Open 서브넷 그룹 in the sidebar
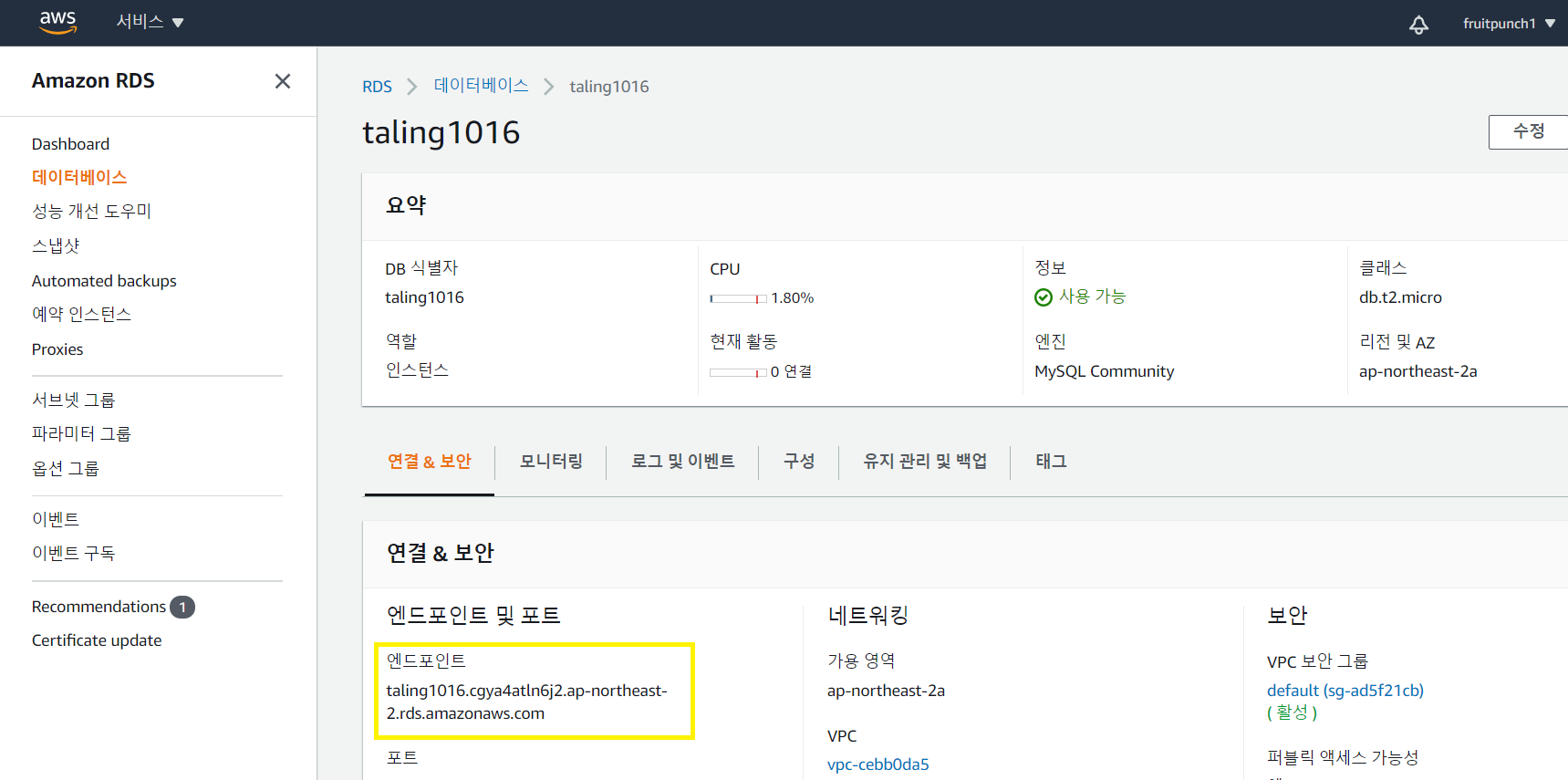Image resolution: width=1568 pixels, height=780 pixels. pos(73,400)
